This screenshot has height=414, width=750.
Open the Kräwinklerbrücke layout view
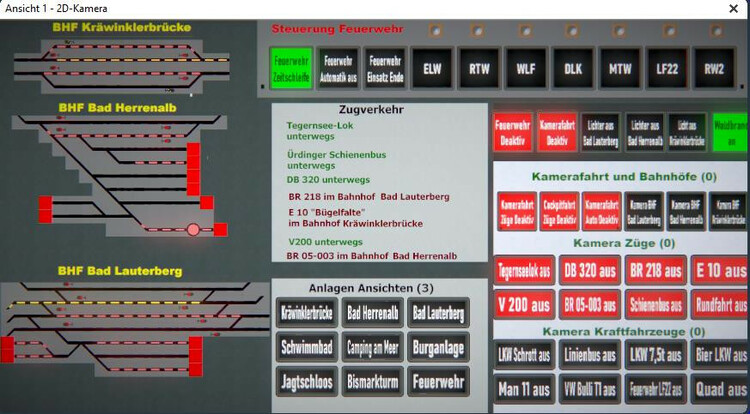[x=307, y=313]
